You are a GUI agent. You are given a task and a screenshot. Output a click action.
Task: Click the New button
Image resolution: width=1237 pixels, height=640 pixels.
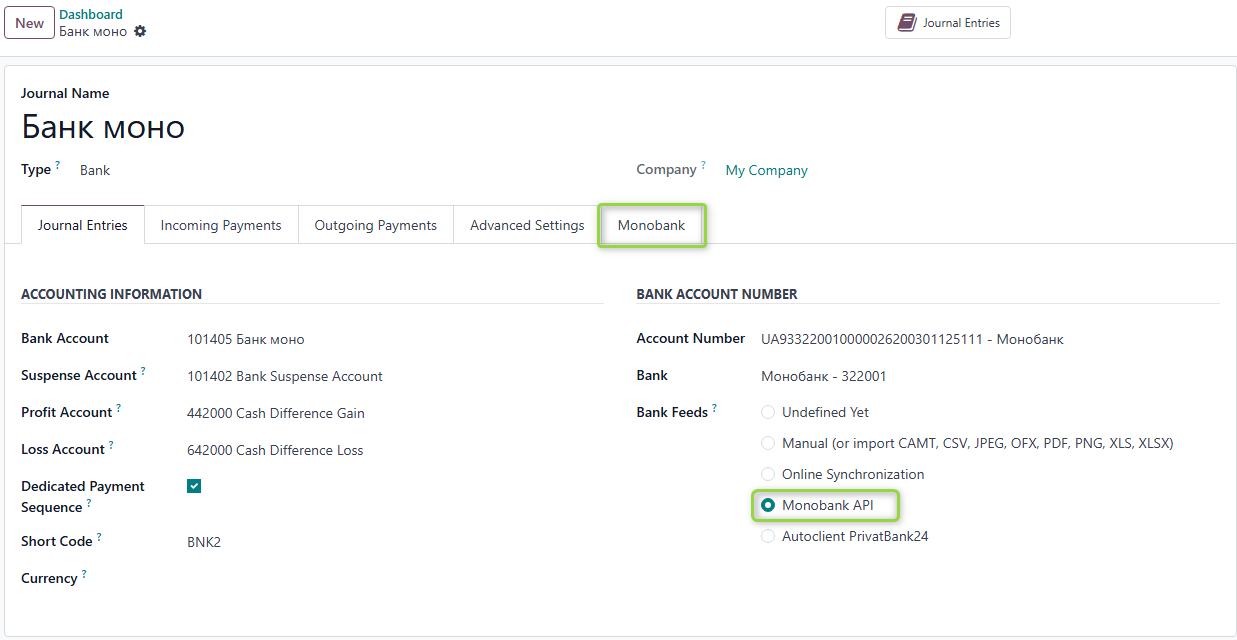pyautogui.click(x=29, y=22)
